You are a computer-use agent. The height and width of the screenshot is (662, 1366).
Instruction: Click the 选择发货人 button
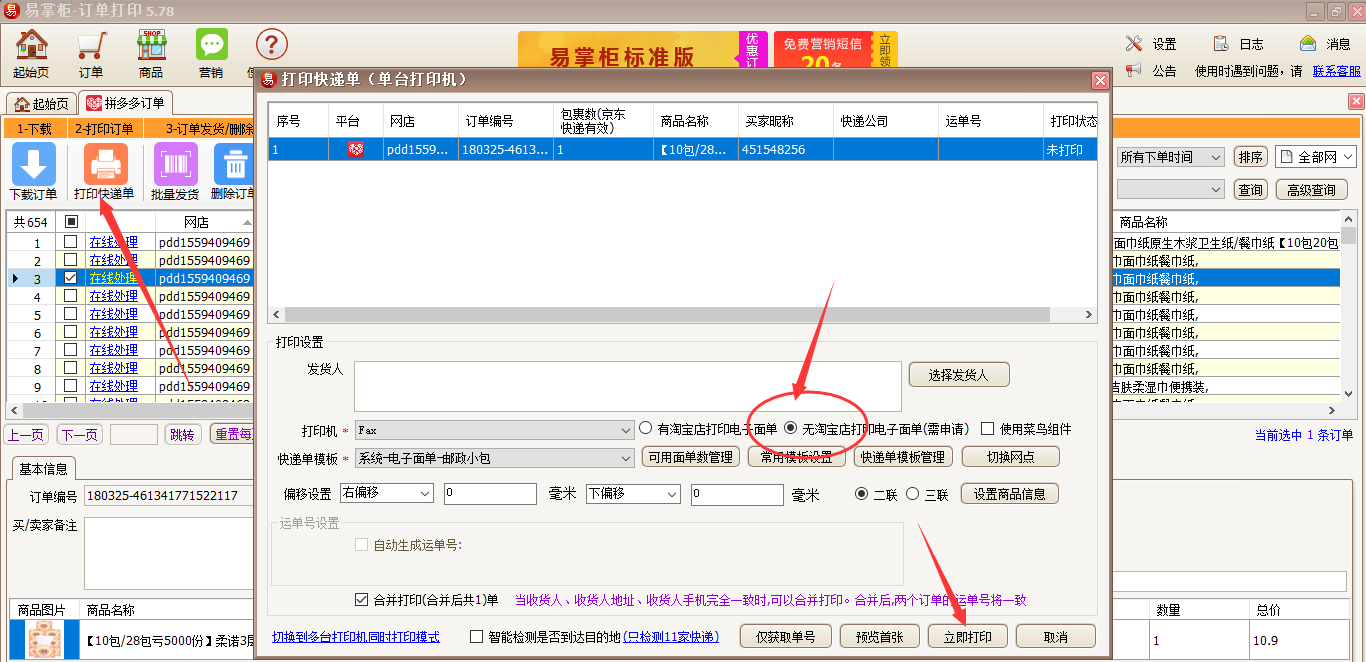(x=959, y=375)
